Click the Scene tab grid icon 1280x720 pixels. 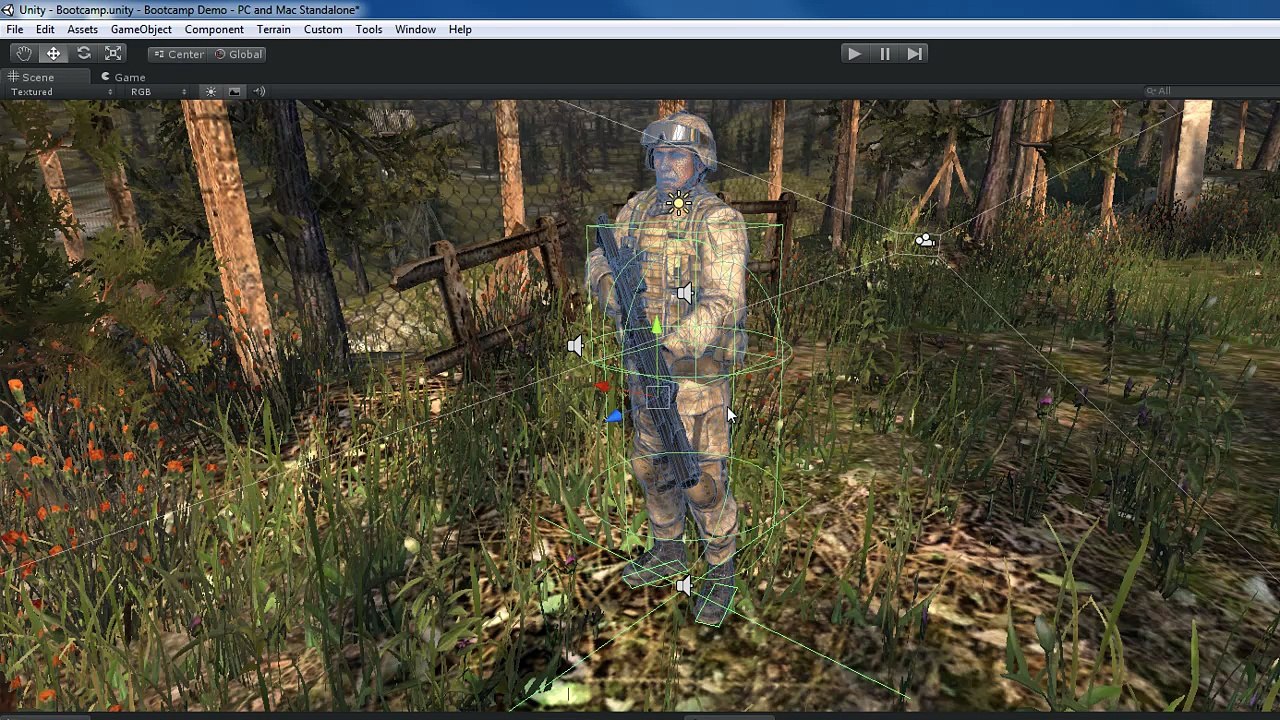point(14,77)
